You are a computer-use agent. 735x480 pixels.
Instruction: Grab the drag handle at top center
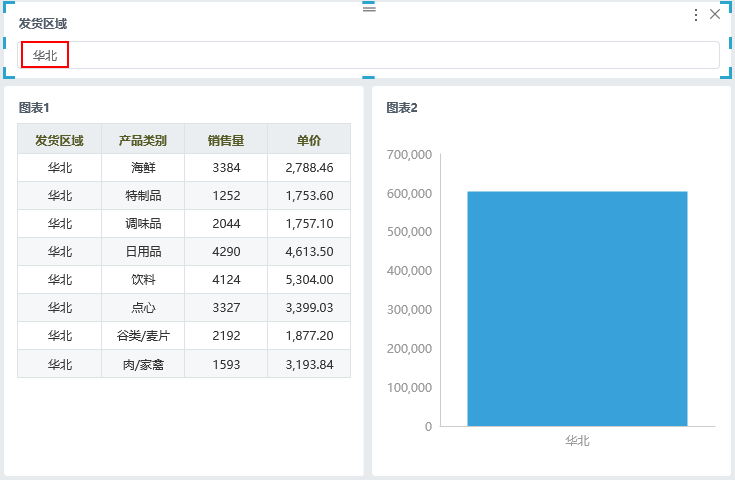click(369, 8)
